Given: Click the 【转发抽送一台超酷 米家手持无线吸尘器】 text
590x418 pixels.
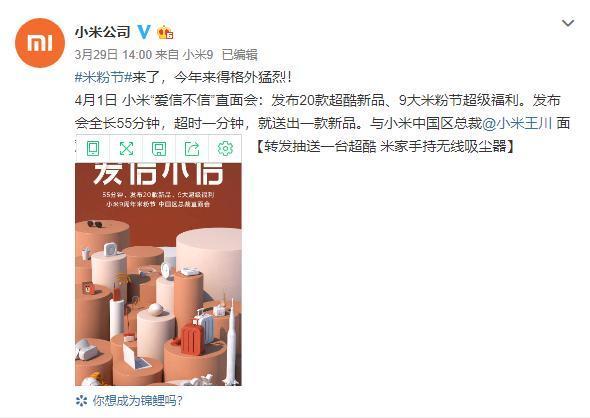Looking at the screenshot, I should pos(385,146).
